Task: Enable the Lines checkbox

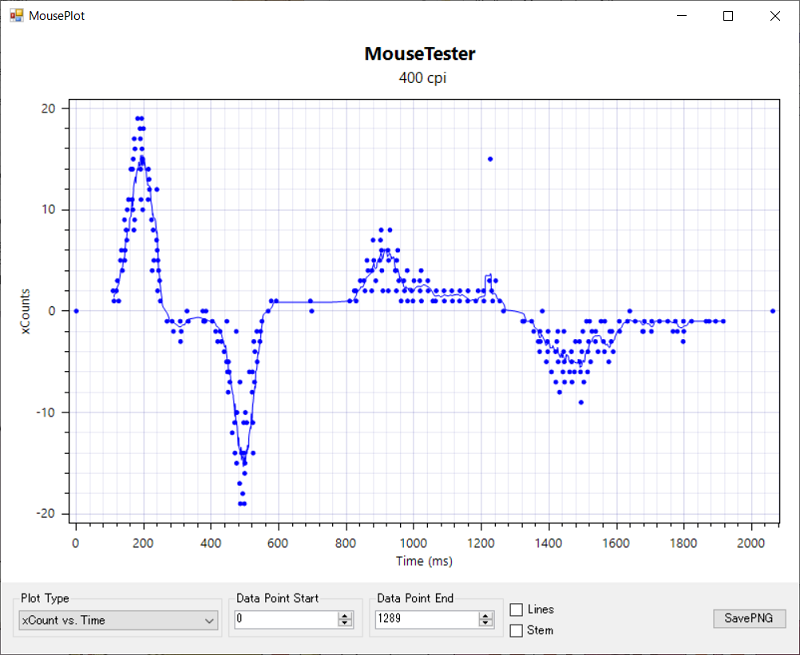Action: pos(516,610)
